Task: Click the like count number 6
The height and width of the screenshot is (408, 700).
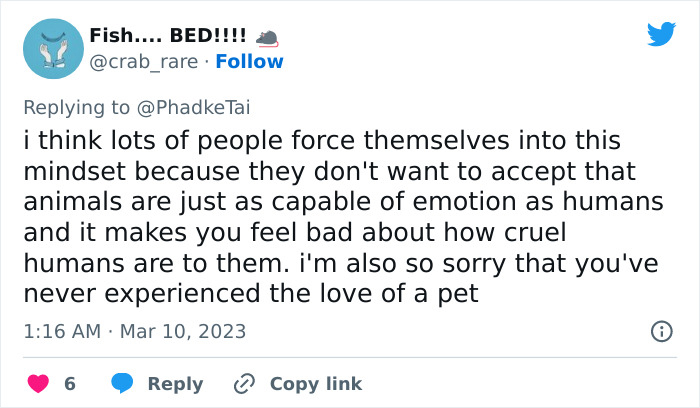Action: click(70, 384)
